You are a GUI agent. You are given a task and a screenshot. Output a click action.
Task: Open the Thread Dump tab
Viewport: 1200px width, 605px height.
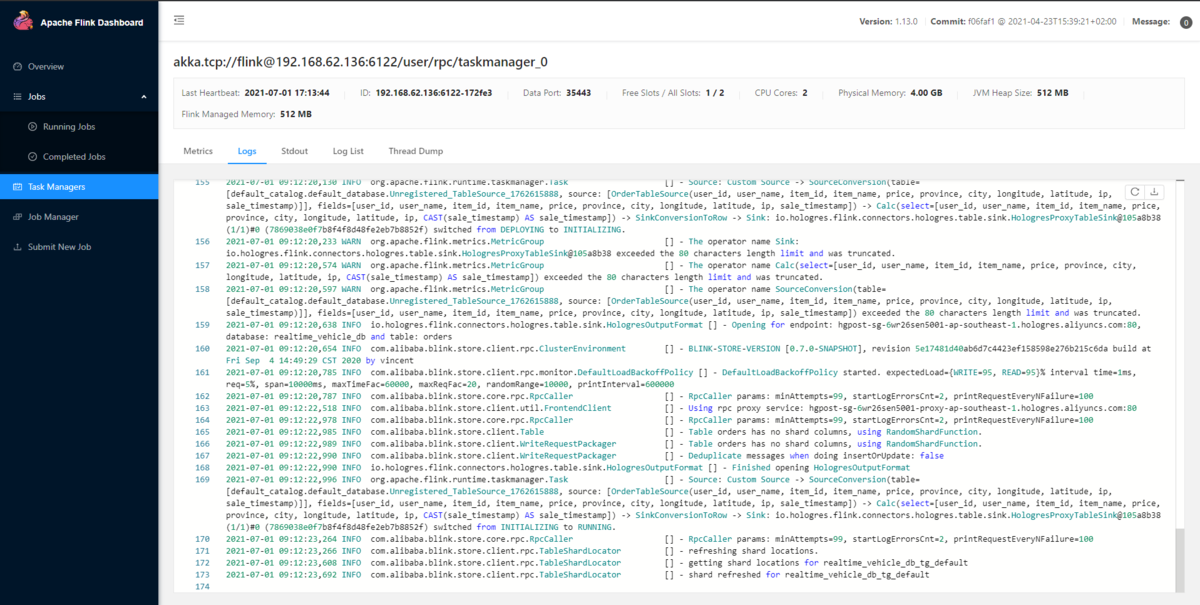[x=416, y=151]
